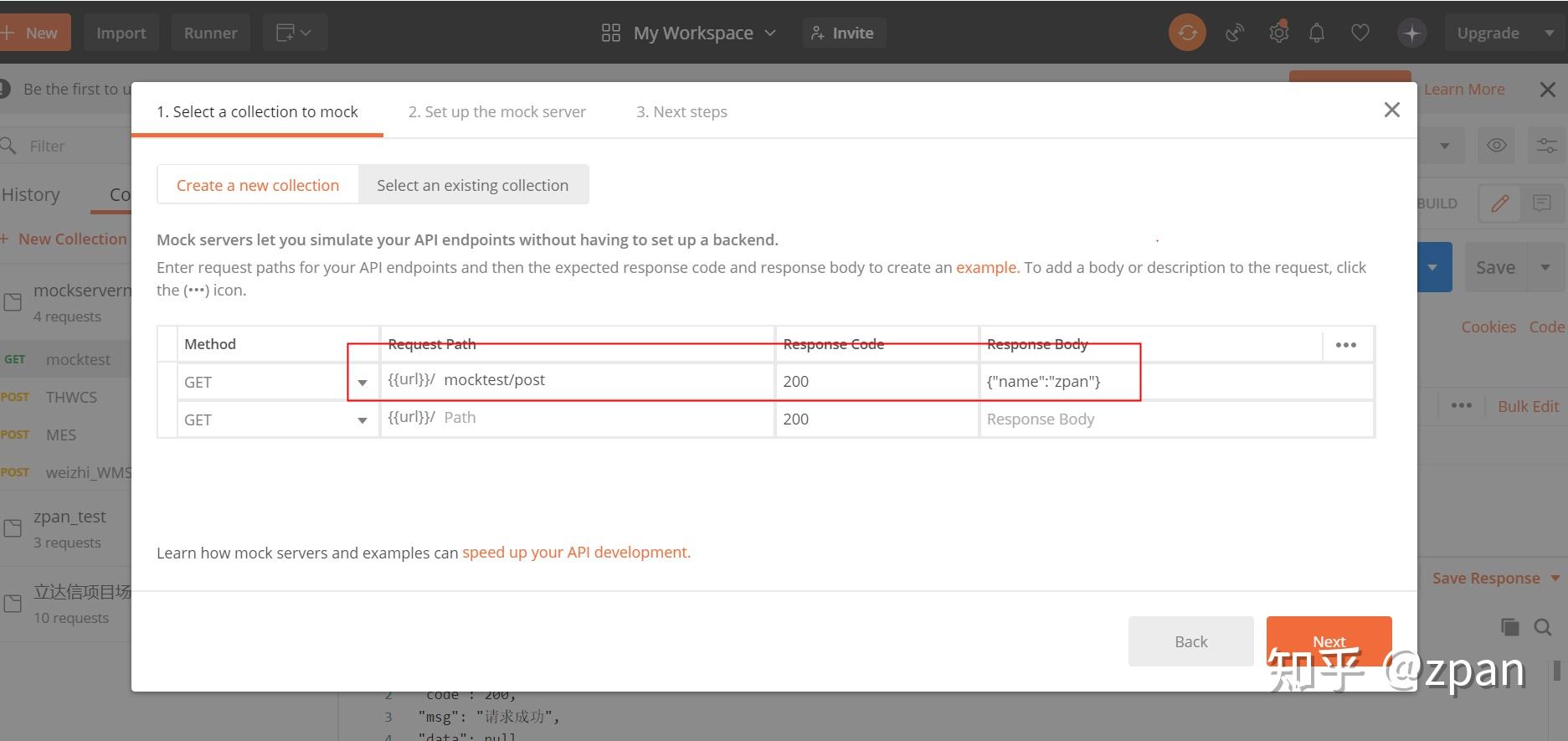Open the three-dots column options in table
Screen dimensions: 1568x741
point(1346,345)
